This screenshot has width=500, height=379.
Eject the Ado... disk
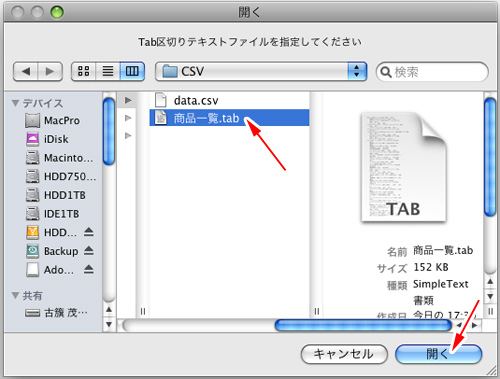click(89, 269)
